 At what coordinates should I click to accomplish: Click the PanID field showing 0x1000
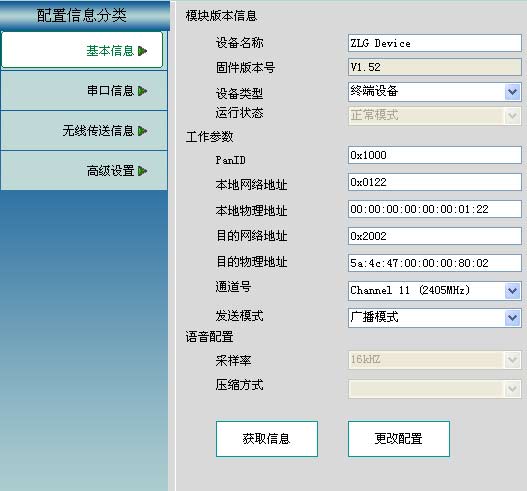(x=435, y=155)
